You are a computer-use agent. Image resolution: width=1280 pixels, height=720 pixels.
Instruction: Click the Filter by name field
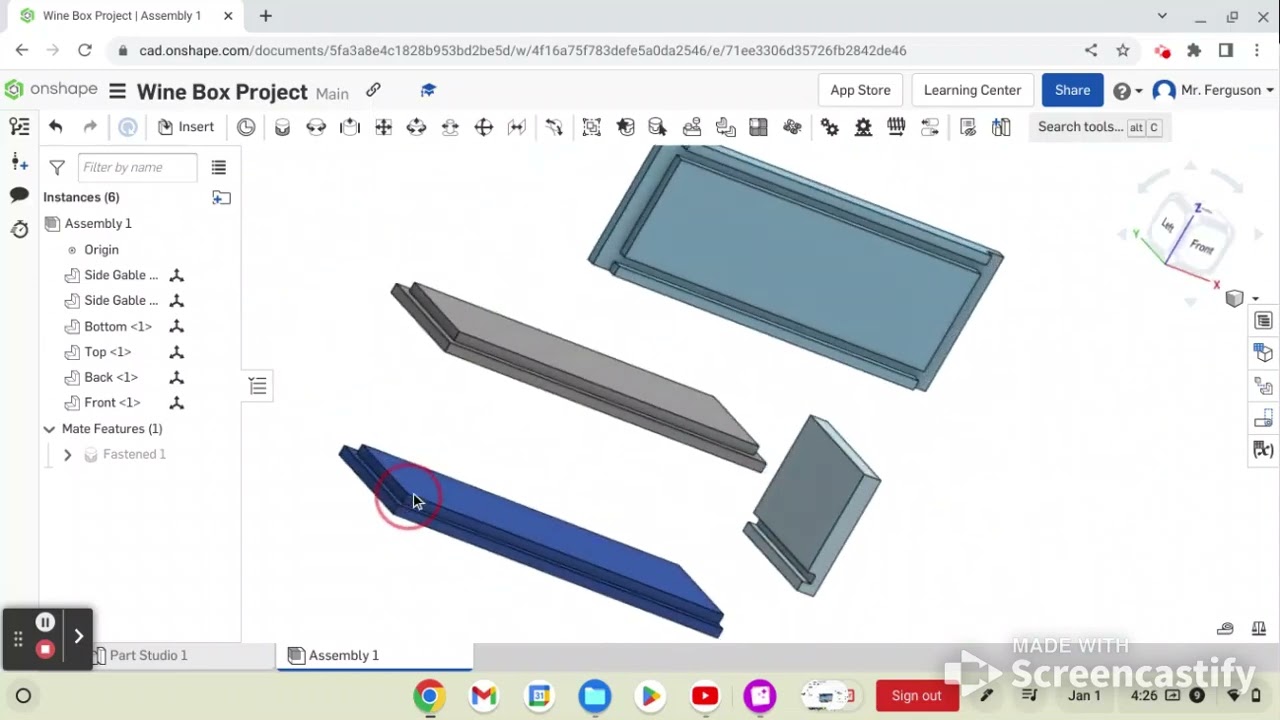138,167
